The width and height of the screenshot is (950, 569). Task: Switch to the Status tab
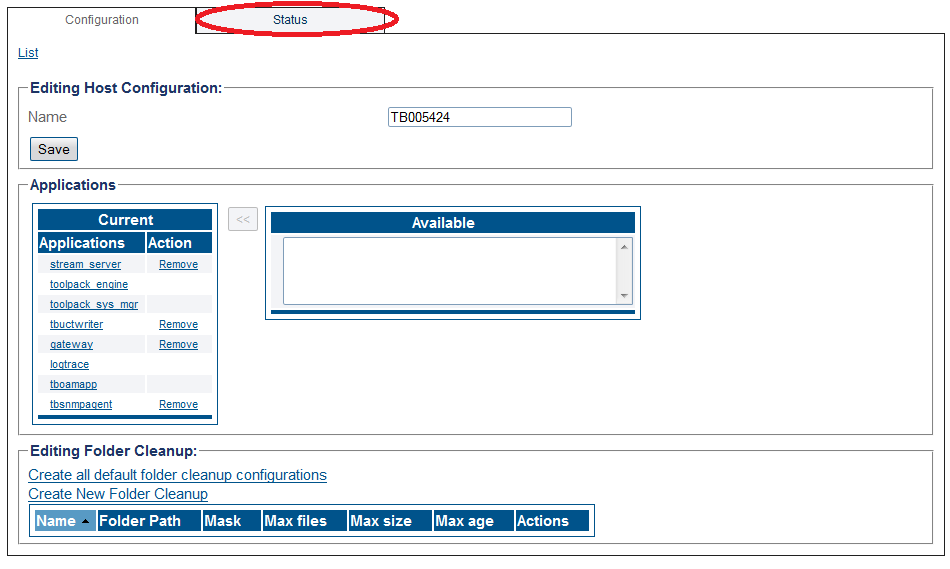(x=290, y=19)
